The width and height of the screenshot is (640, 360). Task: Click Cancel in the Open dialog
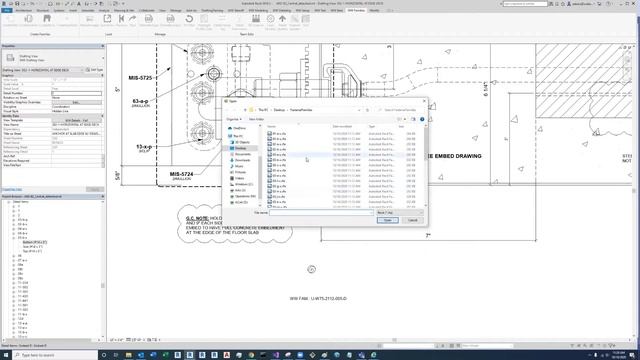pyautogui.click(x=413, y=220)
